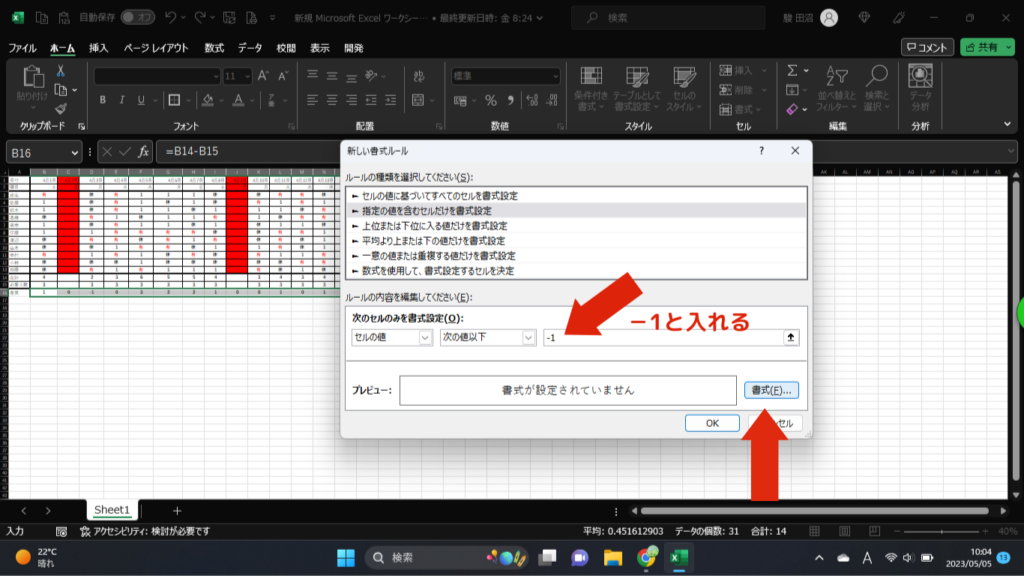This screenshot has height=576, width=1024.
Task: Select rule '一意の値または重複する値だけを書式設定'
Action: (x=576, y=256)
